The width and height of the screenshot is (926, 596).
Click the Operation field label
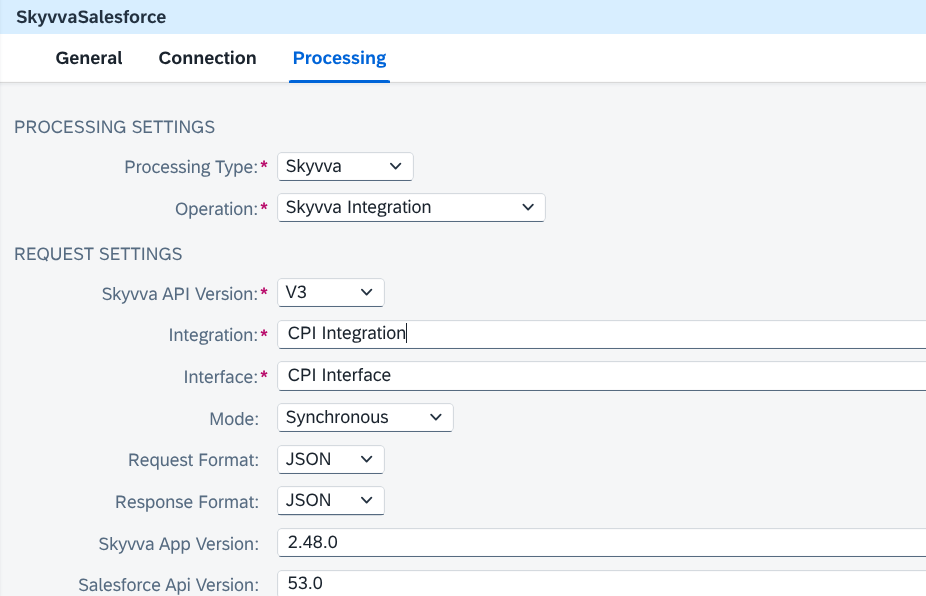216,209
